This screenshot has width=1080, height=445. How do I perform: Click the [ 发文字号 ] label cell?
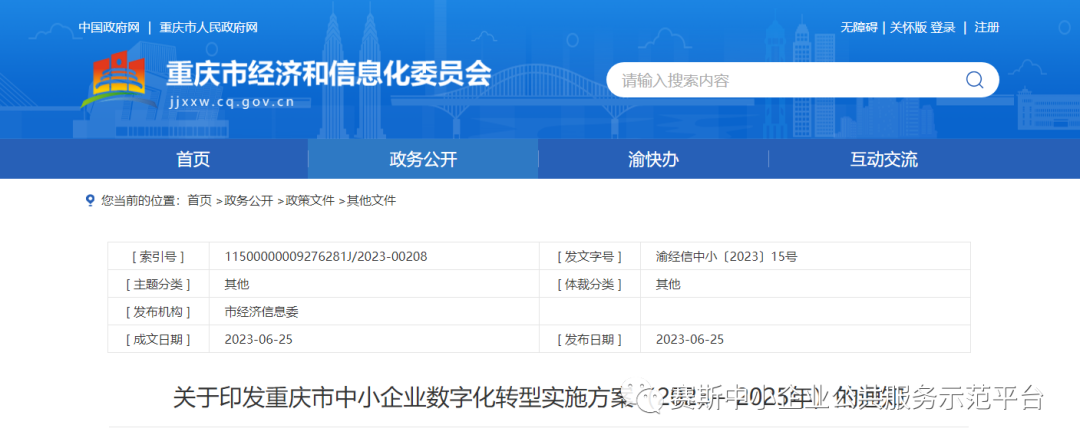tap(590, 257)
